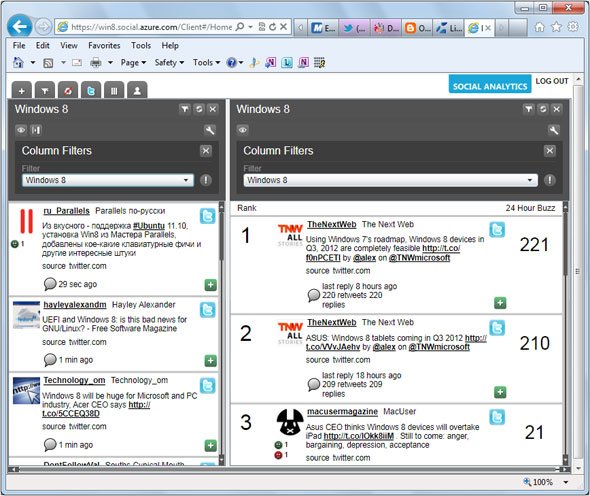Open the Favorites menu
This screenshot has height=496, width=590.
tap(104, 46)
